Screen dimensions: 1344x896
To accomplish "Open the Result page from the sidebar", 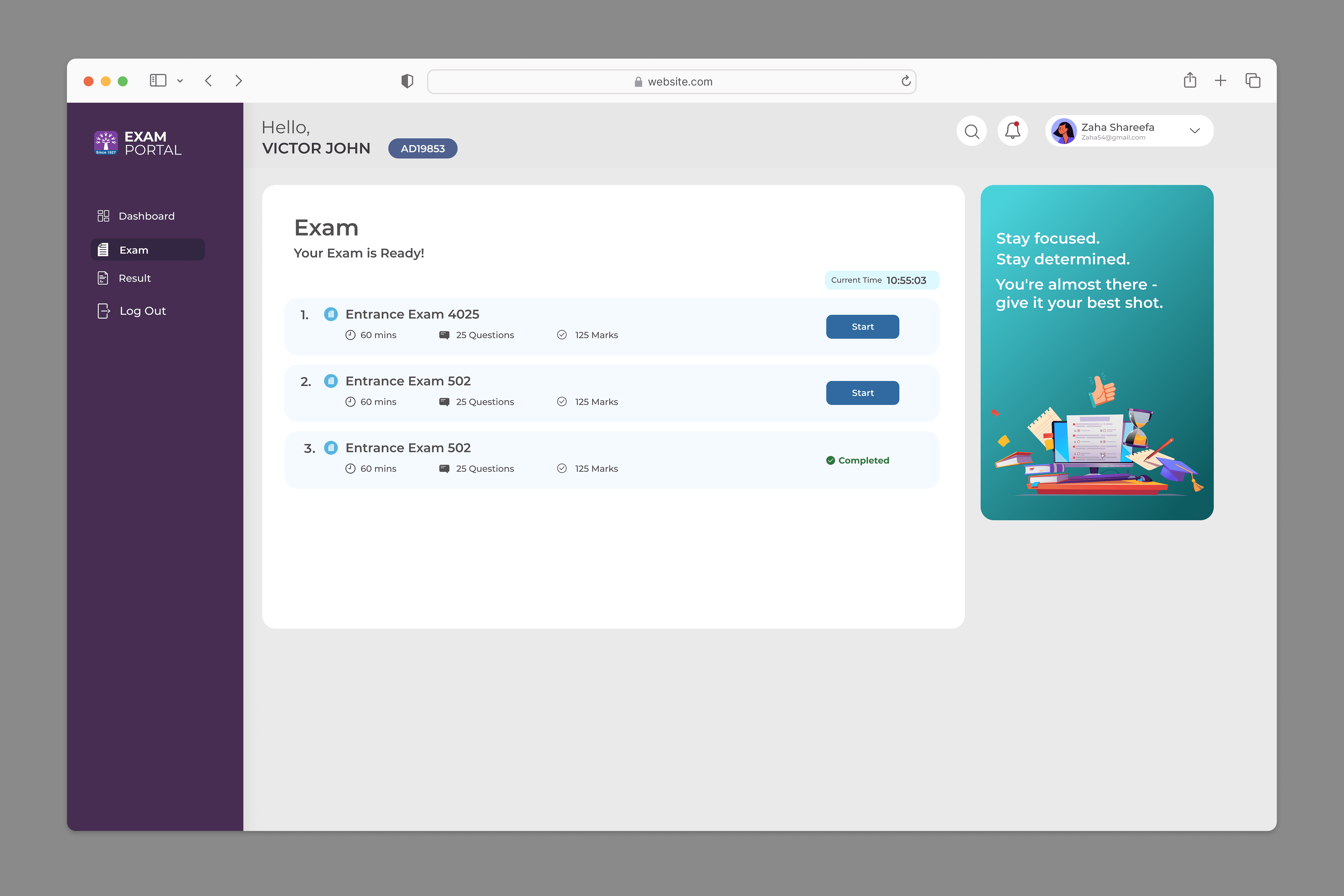I will 135,278.
